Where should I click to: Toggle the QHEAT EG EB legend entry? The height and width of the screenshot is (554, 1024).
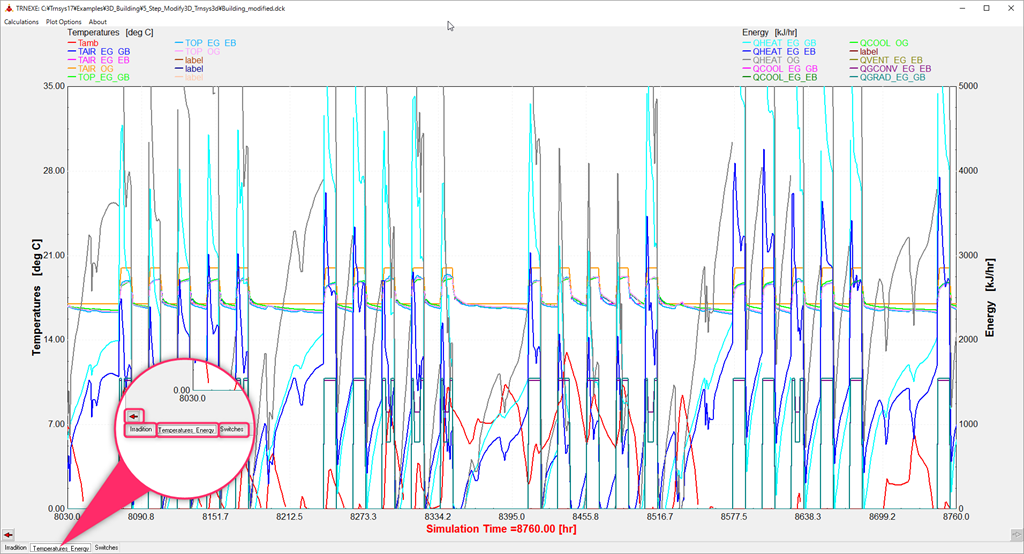[779, 52]
